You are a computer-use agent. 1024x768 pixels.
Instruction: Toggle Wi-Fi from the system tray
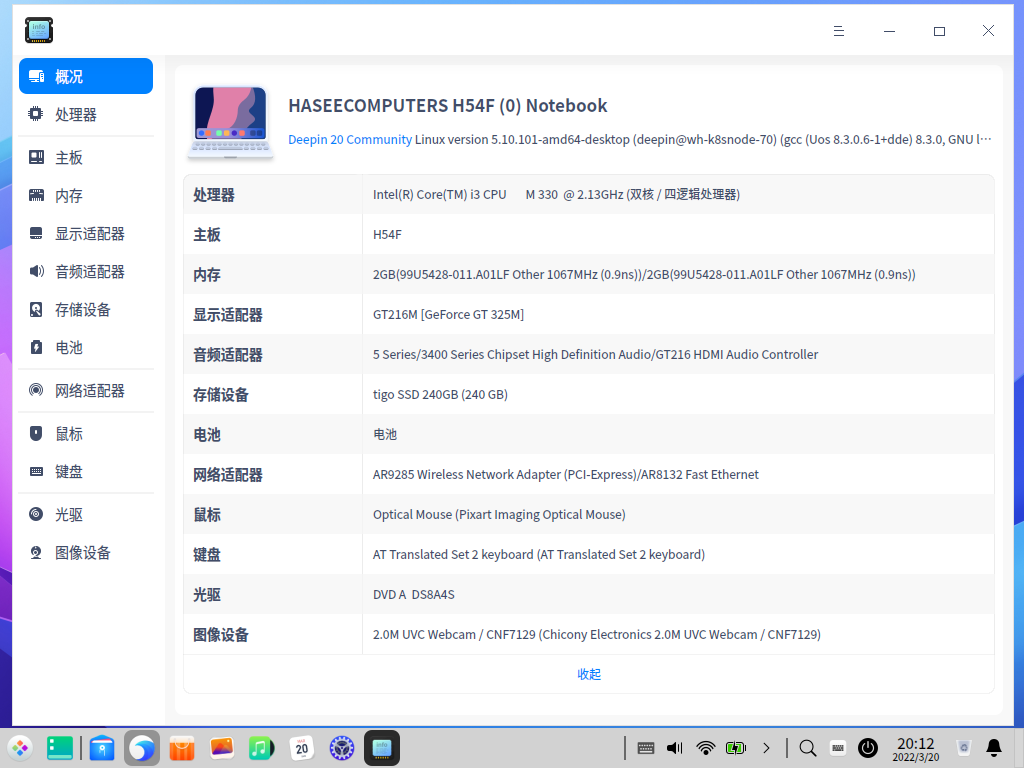(x=706, y=747)
